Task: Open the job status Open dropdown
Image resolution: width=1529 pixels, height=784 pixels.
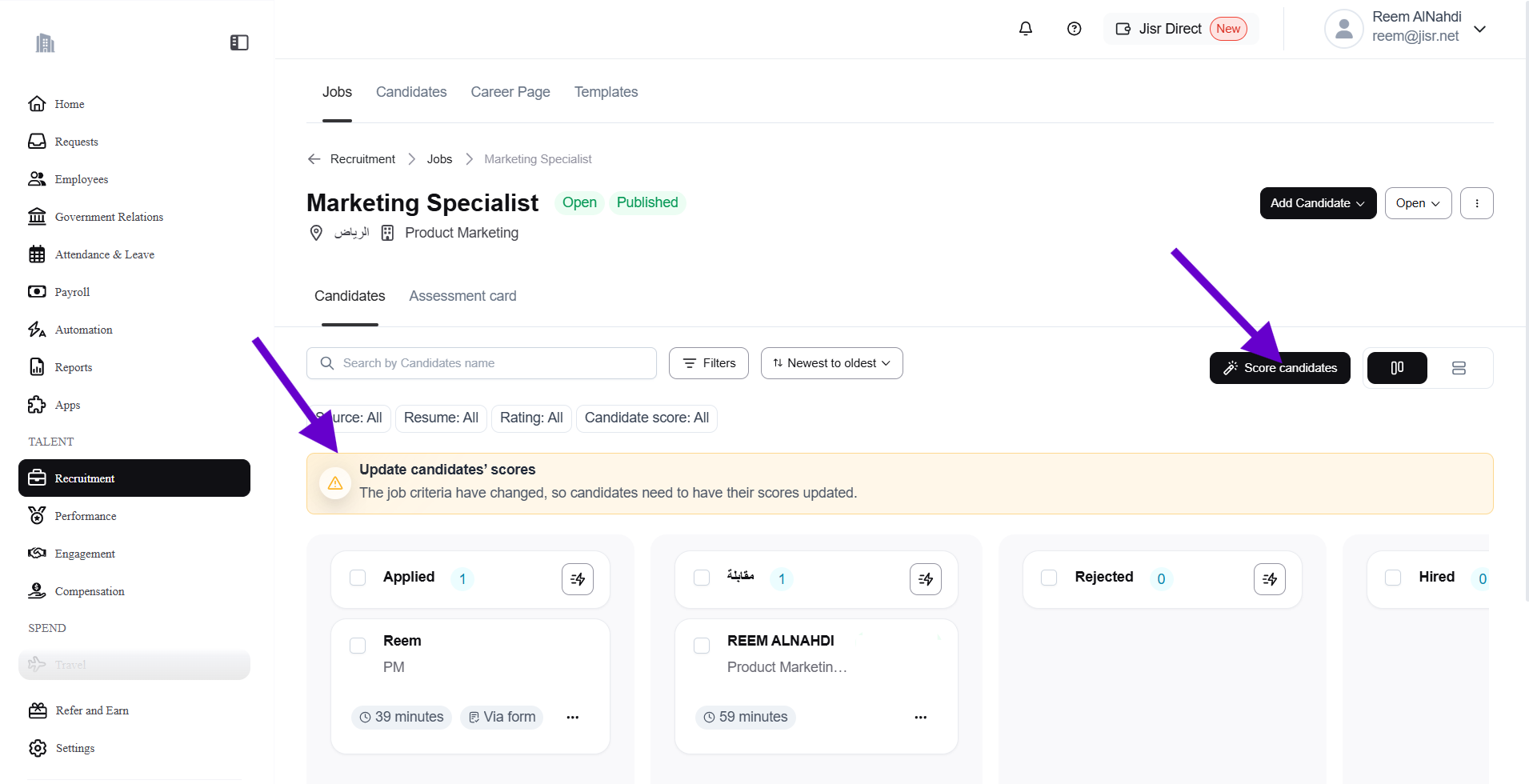Action: coord(1417,203)
